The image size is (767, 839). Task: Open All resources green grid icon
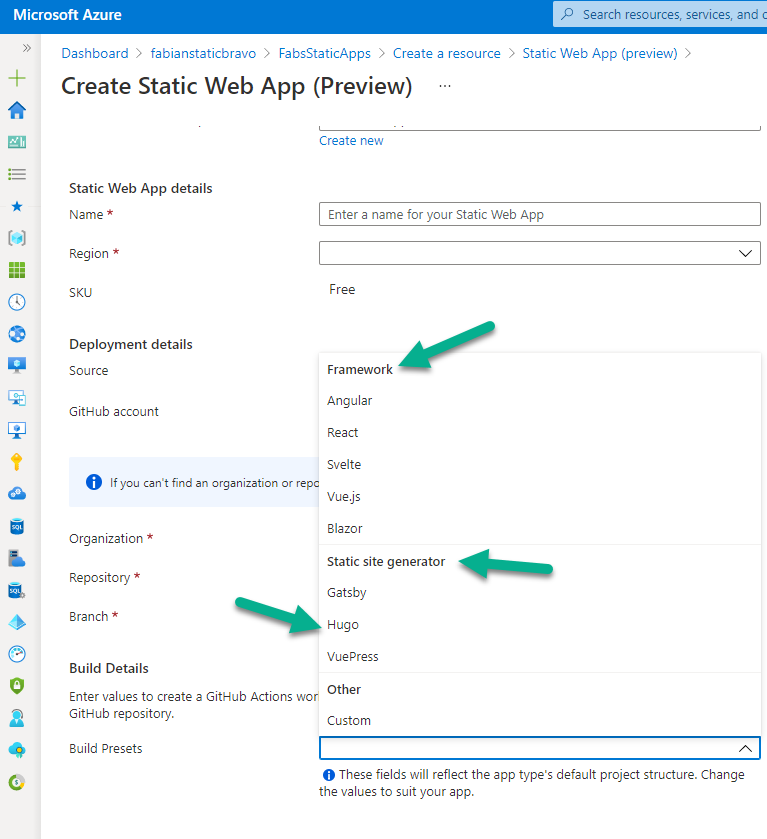[17, 270]
